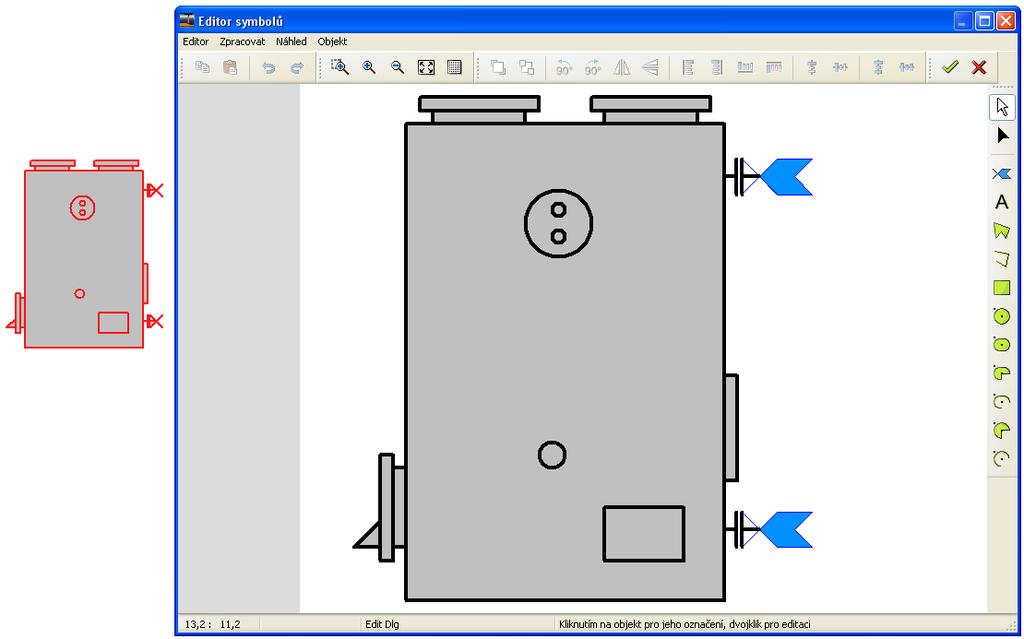Click the align left icon
The height and width of the screenshot is (639, 1024).
point(688,67)
